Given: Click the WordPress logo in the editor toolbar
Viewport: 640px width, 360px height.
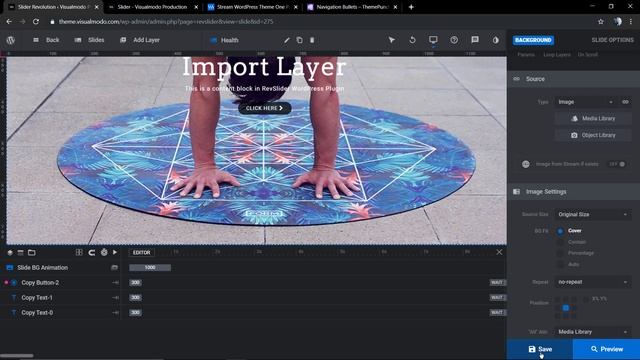Looking at the screenshot, I should [x=11, y=40].
